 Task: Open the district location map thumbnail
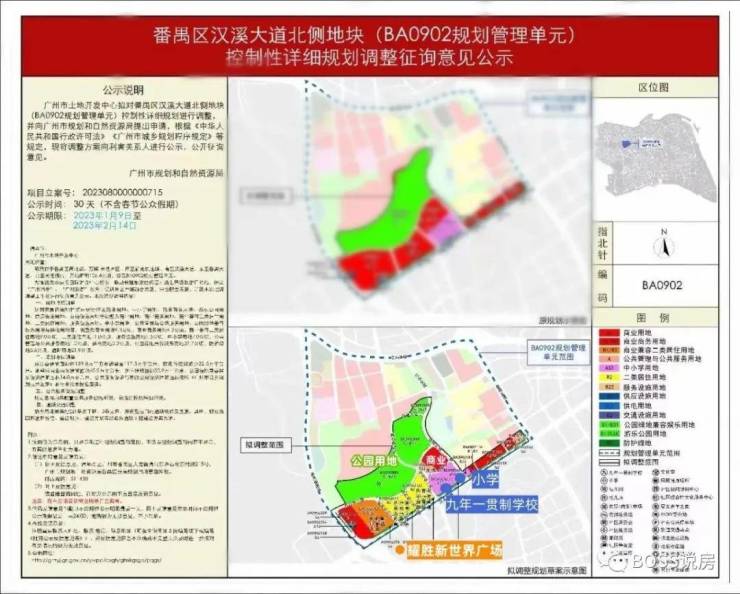coord(656,159)
